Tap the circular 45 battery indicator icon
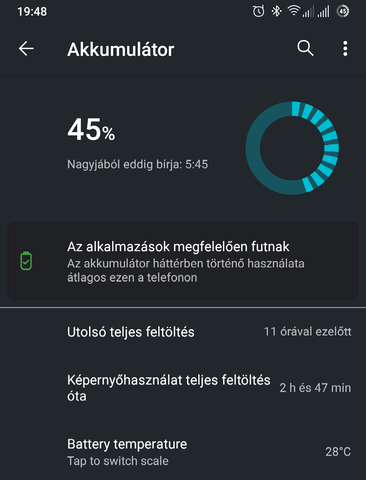Image resolution: width=366 pixels, height=480 pixels. [x=343, y=11]
